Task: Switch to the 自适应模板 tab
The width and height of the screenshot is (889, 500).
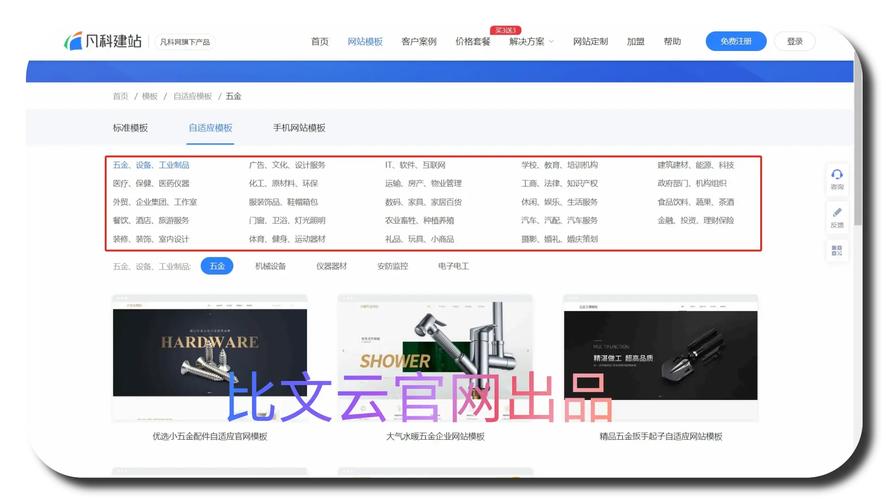Action: 210,128
